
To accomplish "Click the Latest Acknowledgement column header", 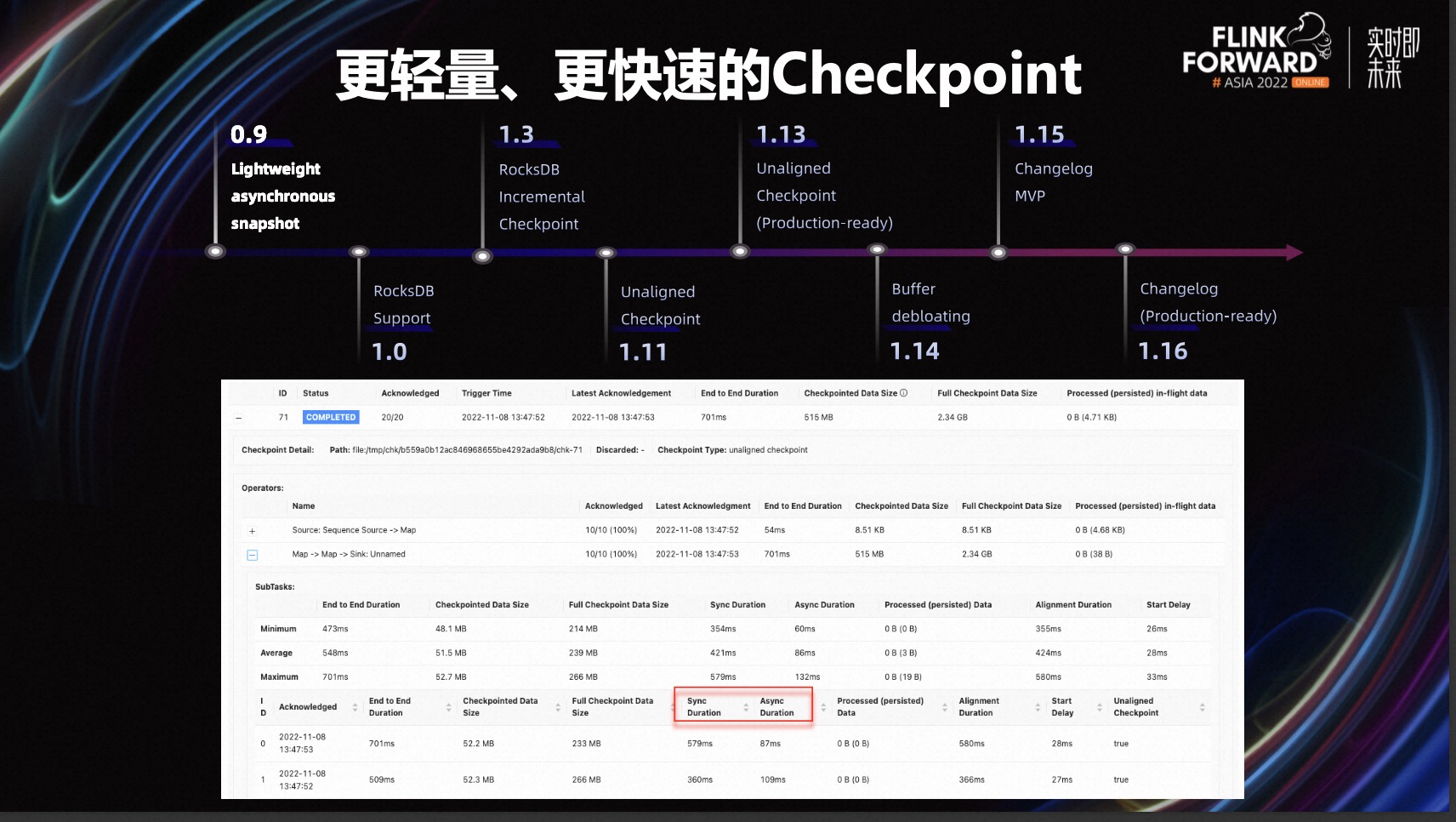I will point(621,393).
